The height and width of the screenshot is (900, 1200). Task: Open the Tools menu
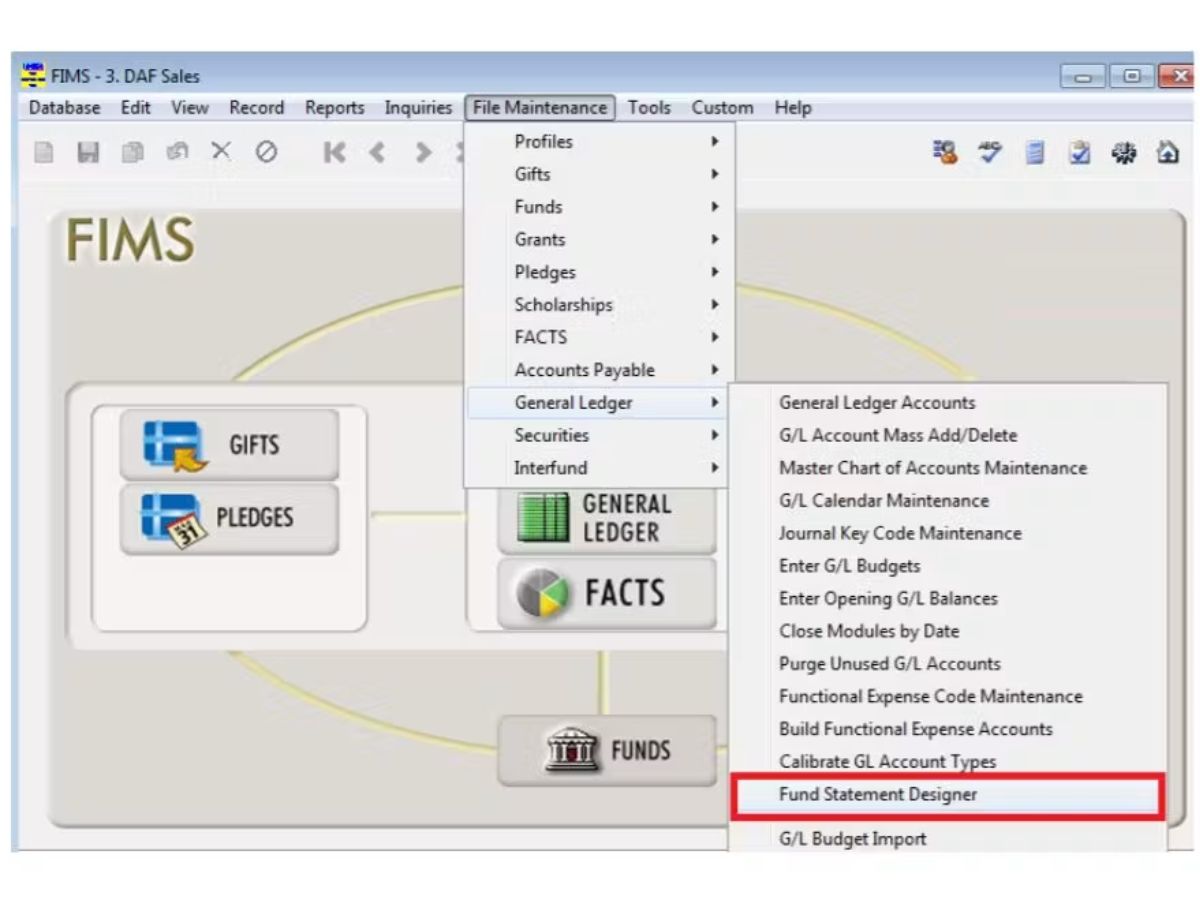coord(649,107)
